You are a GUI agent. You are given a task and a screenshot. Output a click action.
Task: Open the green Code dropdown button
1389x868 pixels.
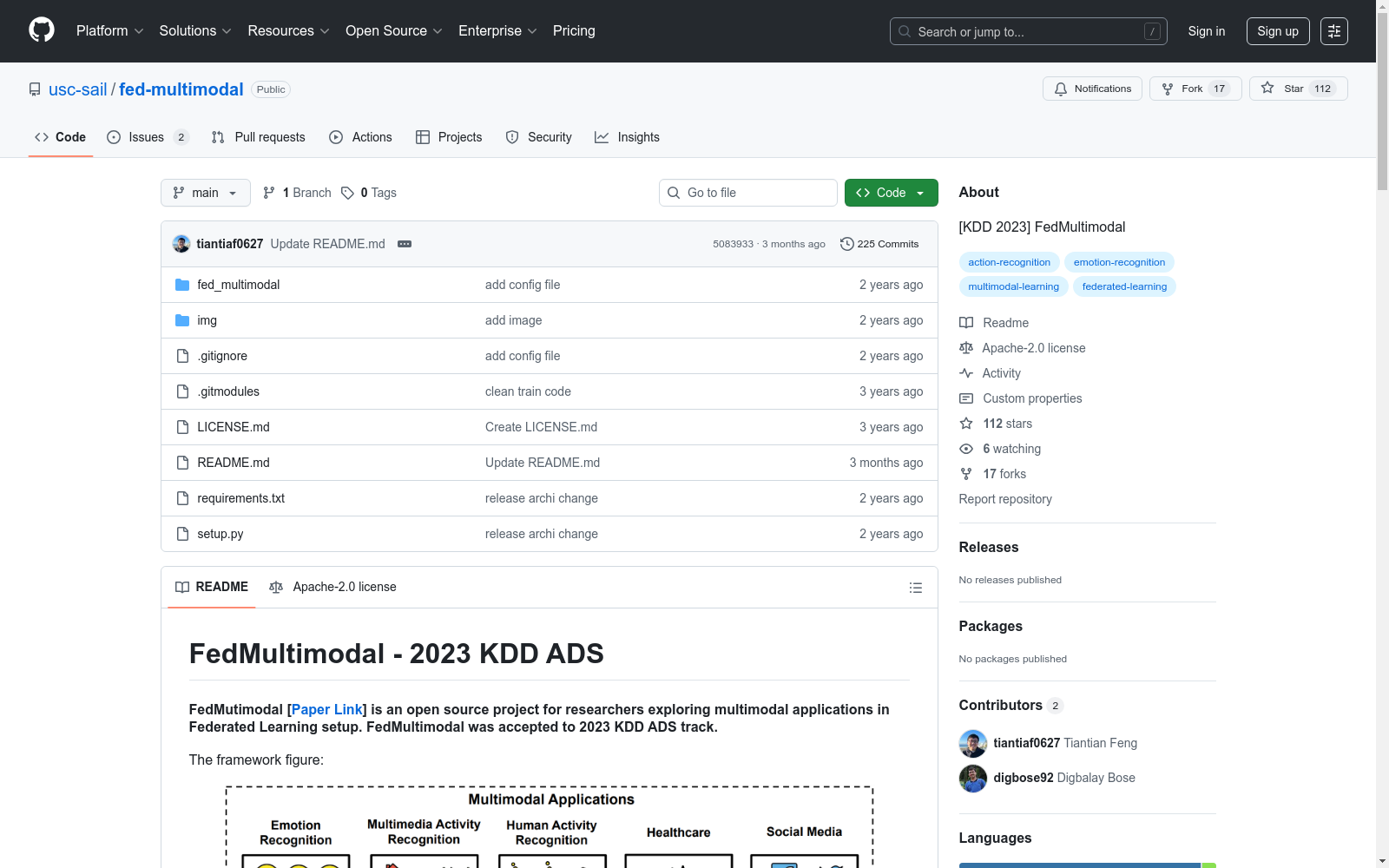[892, 193]
